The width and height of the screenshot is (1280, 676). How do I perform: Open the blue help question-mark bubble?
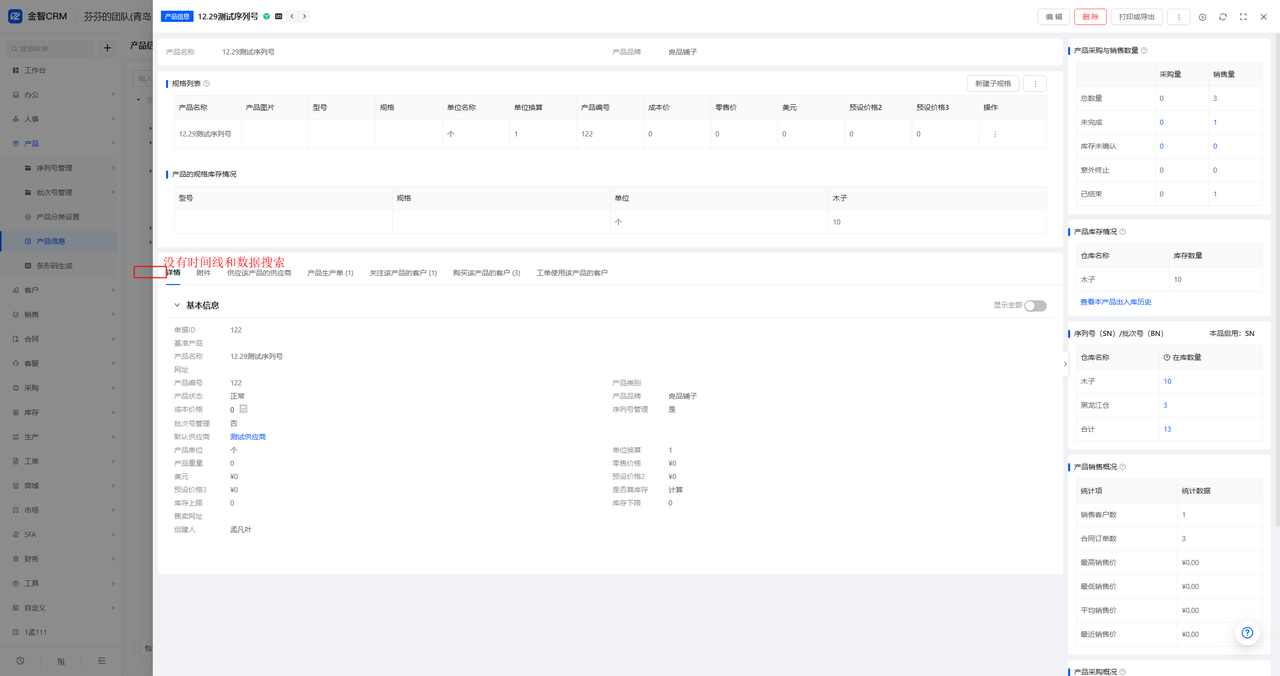point(1247,633)
